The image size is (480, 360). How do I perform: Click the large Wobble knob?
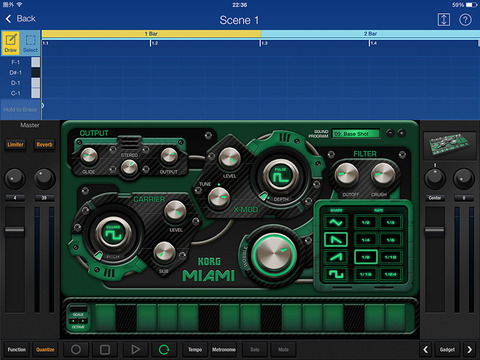tap(274, 254)
